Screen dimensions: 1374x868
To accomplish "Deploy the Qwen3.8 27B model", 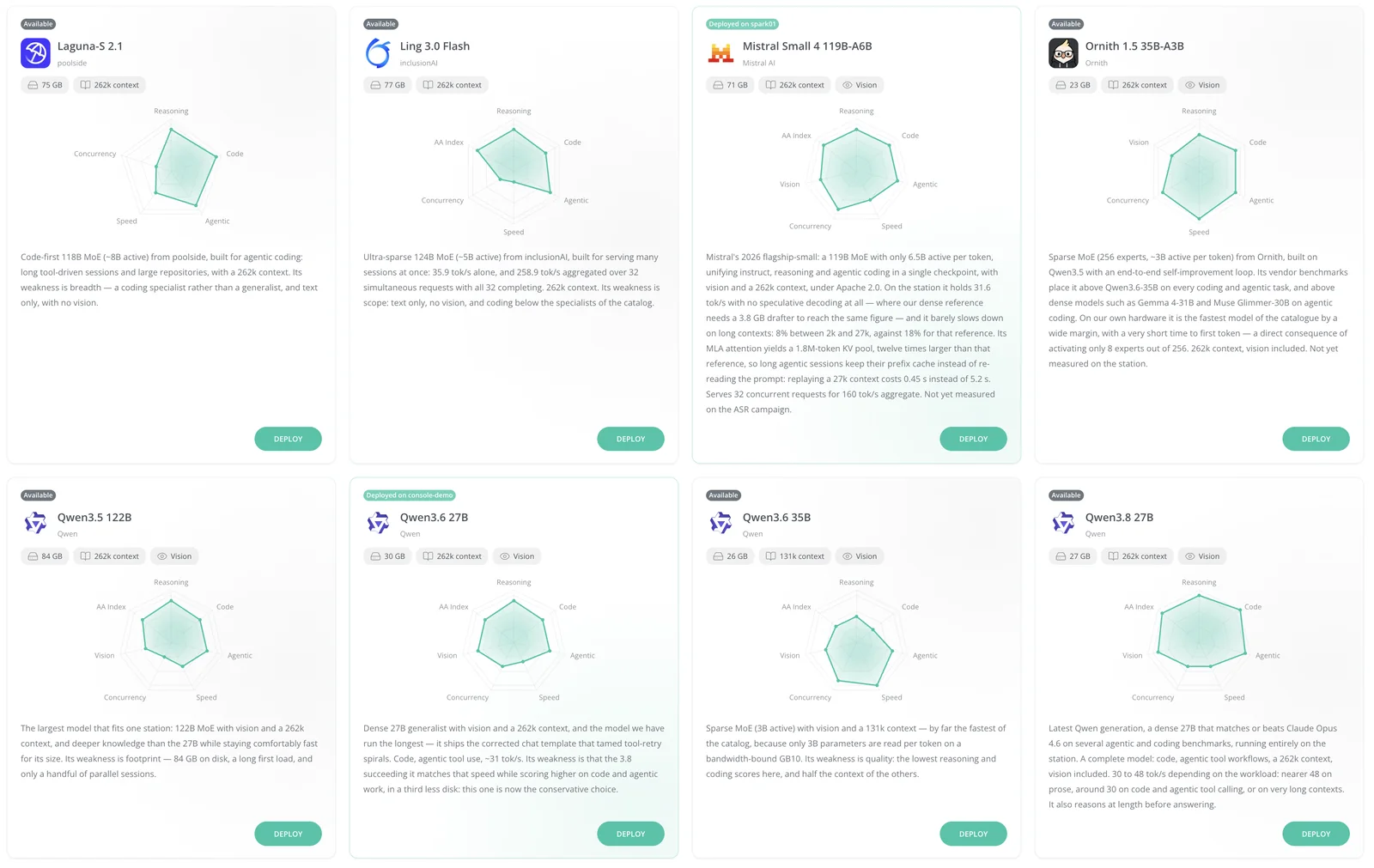I will coord(1316,834).
